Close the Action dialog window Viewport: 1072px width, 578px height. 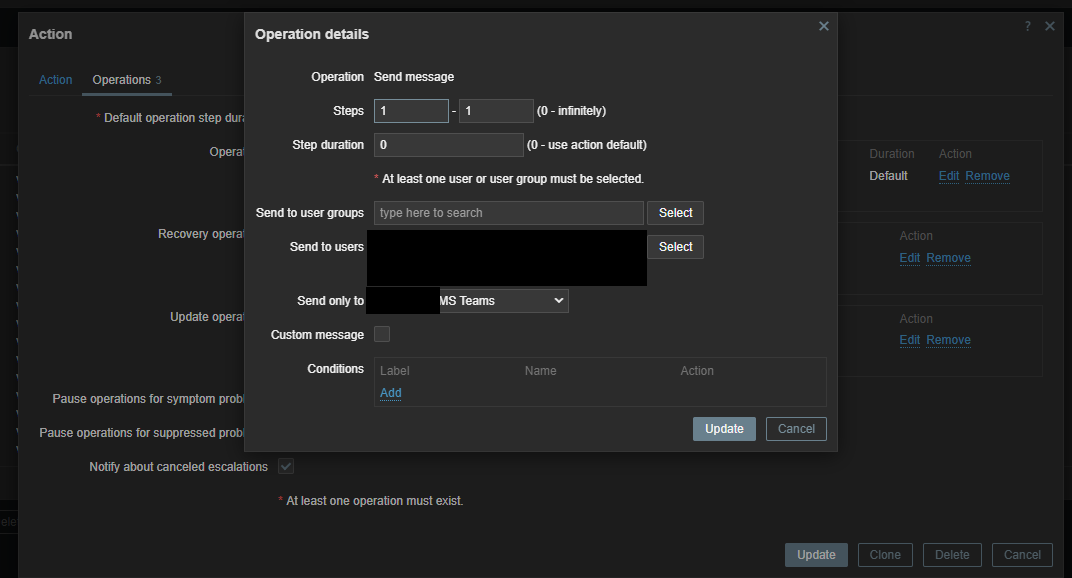tap(1050, 26)
